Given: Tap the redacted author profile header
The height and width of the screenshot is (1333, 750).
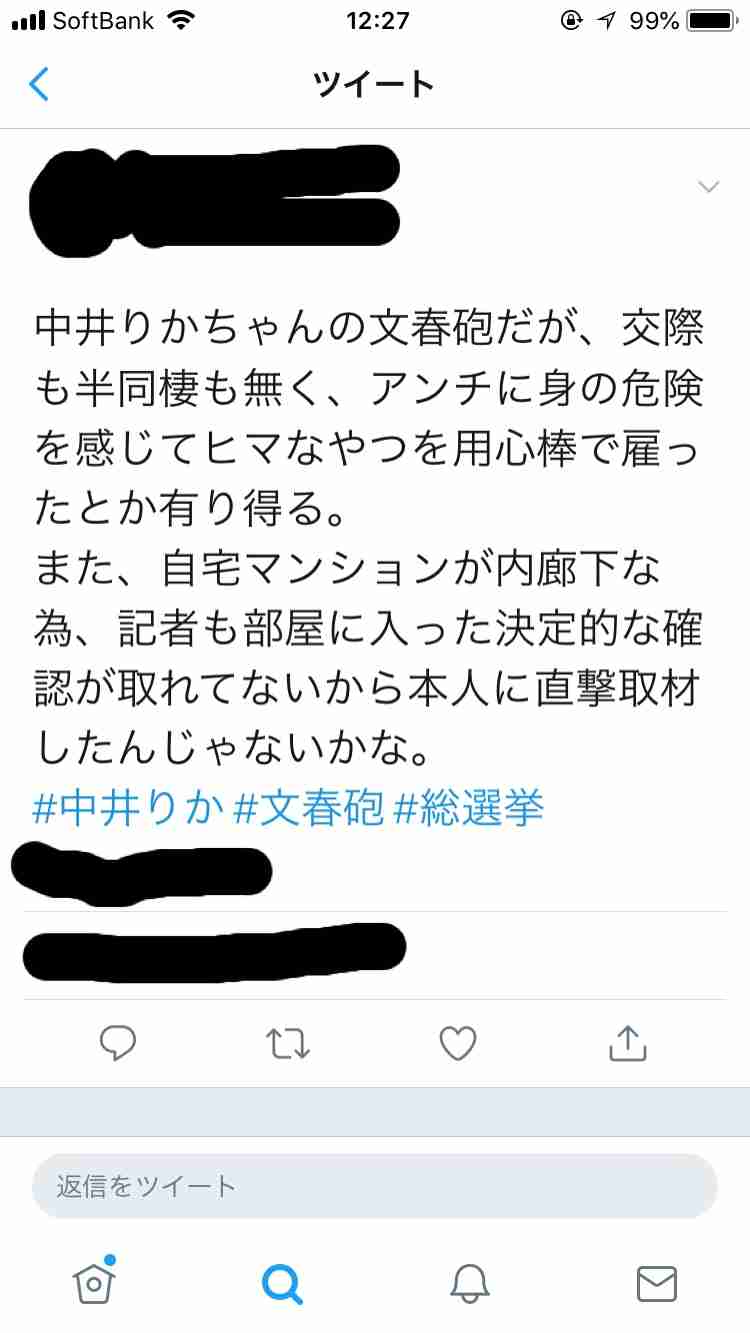Looking at the screenshot, I should pos(215,198).
